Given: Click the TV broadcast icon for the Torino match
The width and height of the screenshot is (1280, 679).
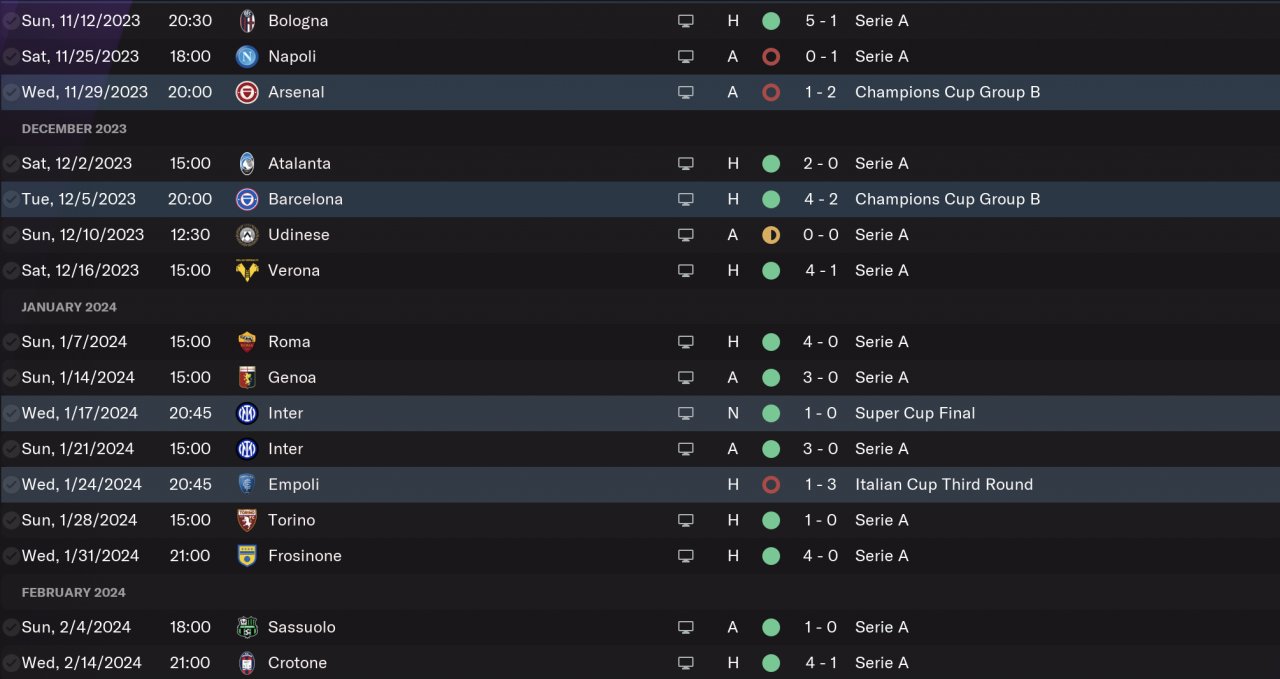Looking at the screenshot, I should point(686,520).
